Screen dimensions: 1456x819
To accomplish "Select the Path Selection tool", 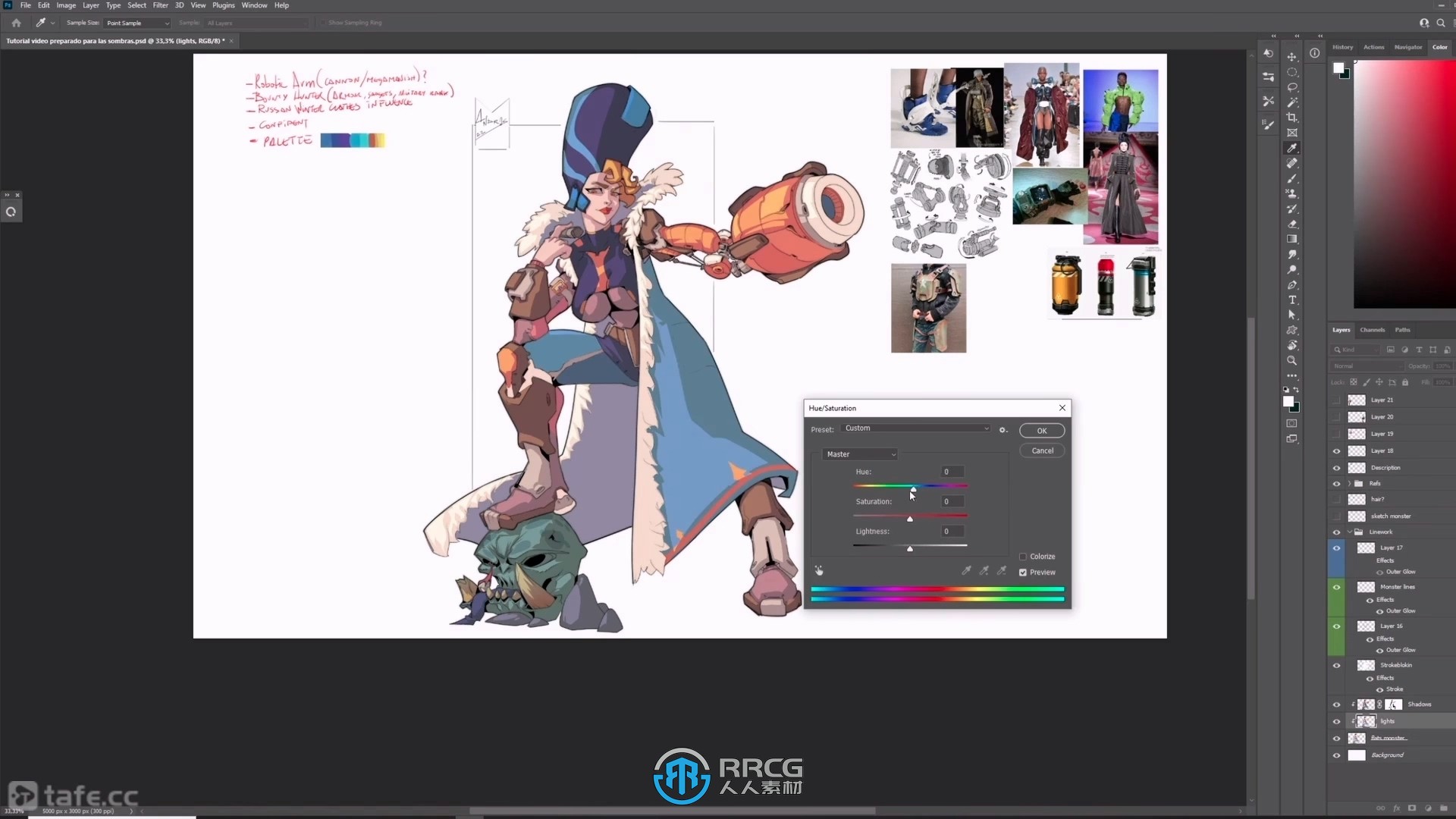I will click(x=1292, y=315).
